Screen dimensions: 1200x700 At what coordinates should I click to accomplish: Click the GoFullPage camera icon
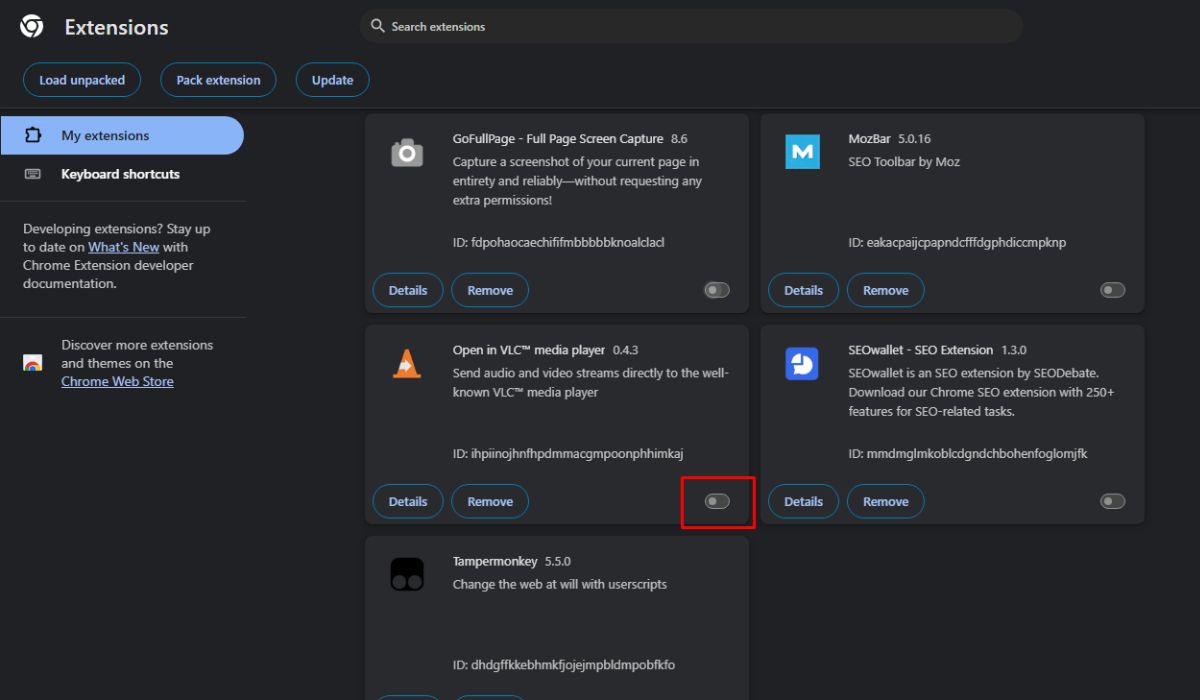407,153
